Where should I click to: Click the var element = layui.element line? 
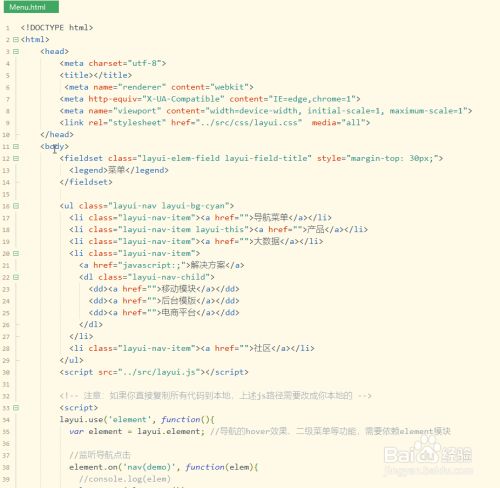click(x=260, y=431)
